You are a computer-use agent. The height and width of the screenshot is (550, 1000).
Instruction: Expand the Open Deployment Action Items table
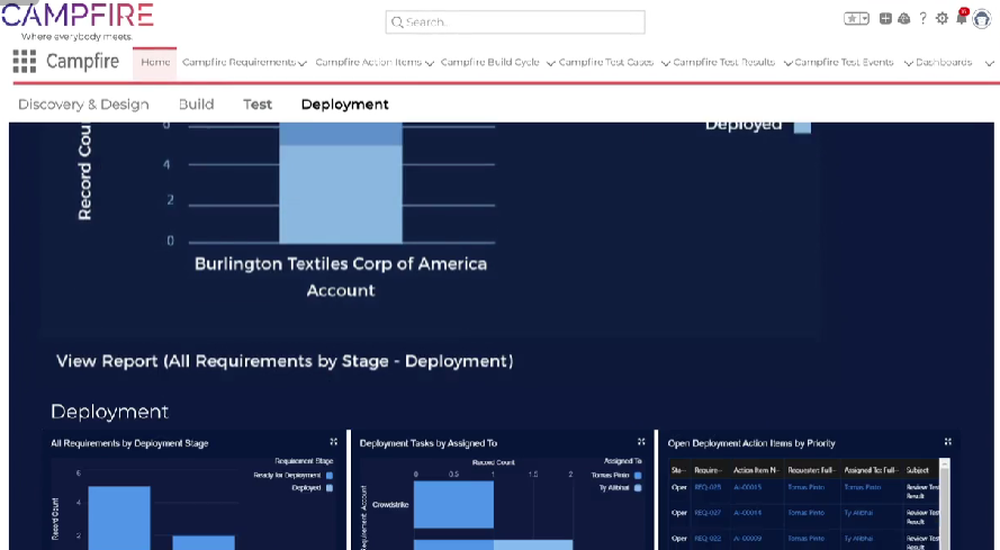coord(948,442)
